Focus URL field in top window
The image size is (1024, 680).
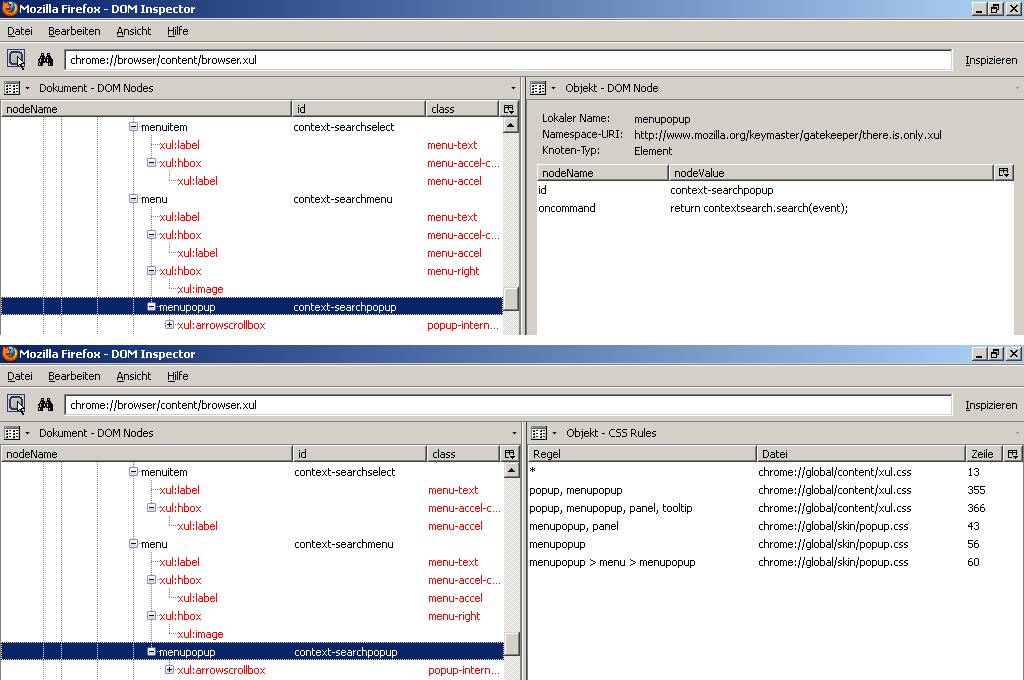click(507, 59)
